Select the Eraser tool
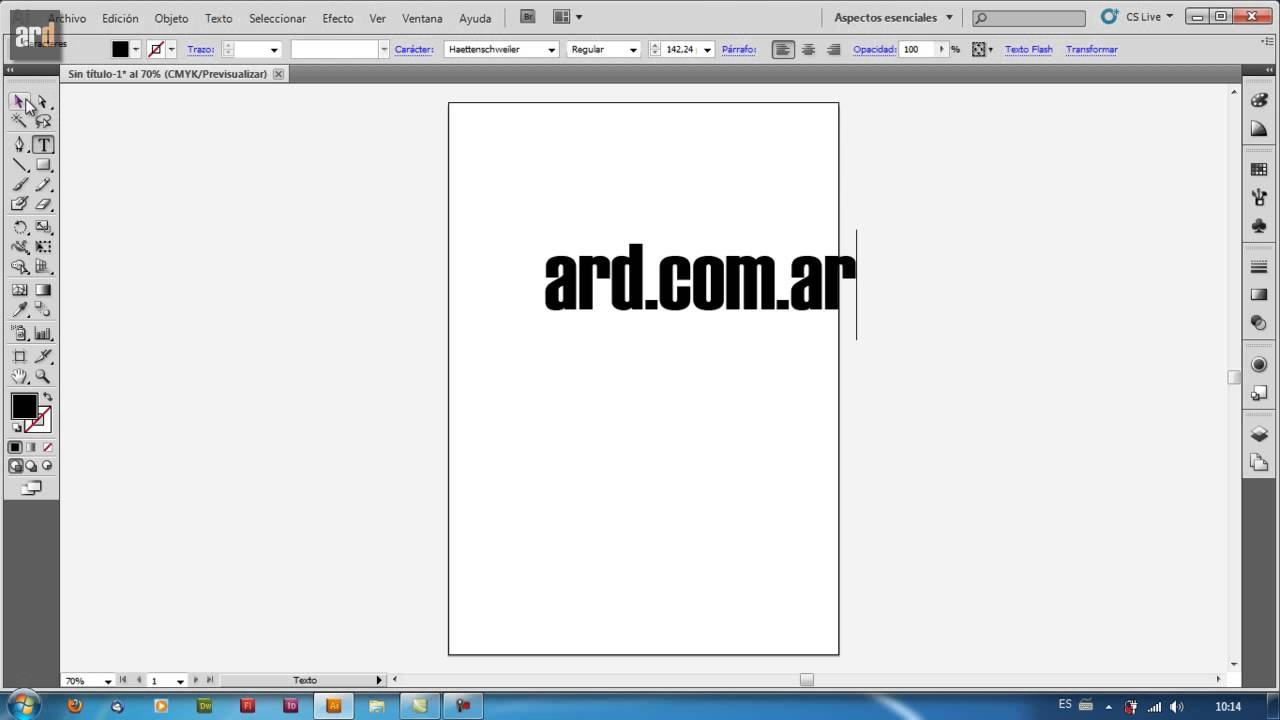The height and width of the screenshot is (720, 1280). pos(43,204)
